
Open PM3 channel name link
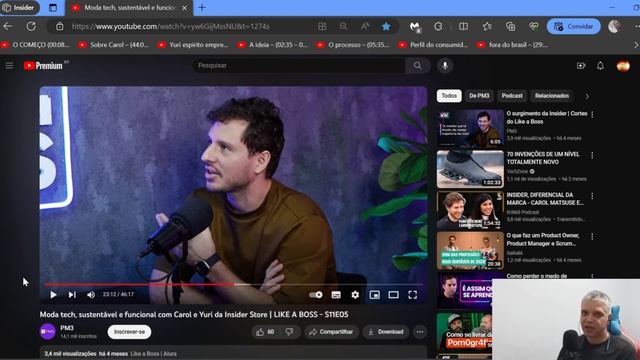[67, 328]
